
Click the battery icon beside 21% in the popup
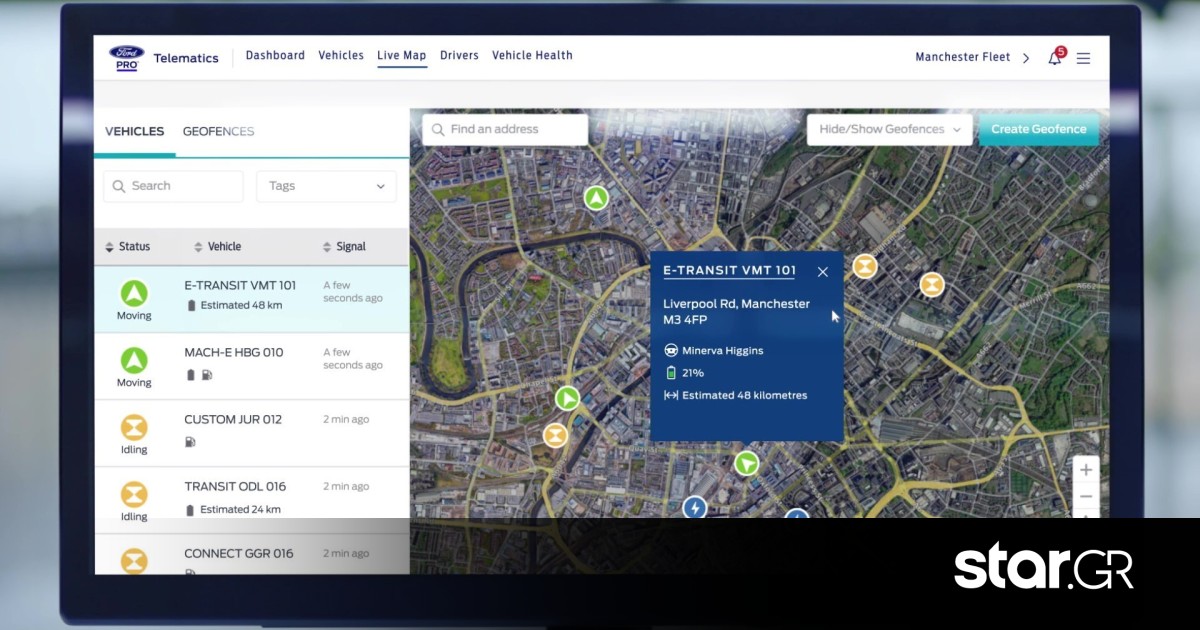670,373
